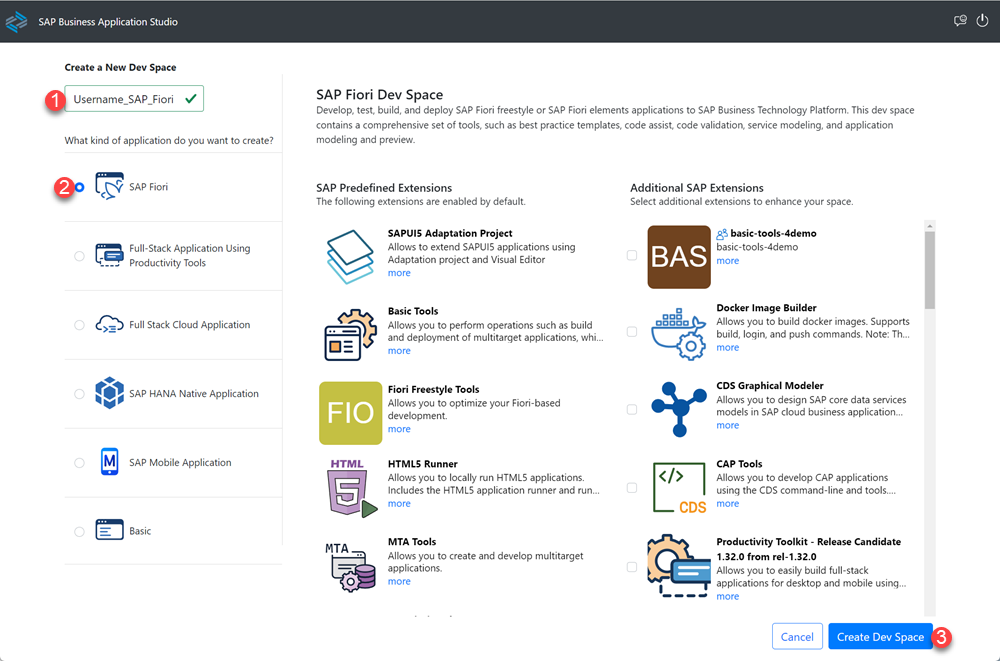1000x661 pixels.
Task: Click the 'SAP Fiori Dev Space' heading
Action: pyautogui.click(x=379, y=94)
